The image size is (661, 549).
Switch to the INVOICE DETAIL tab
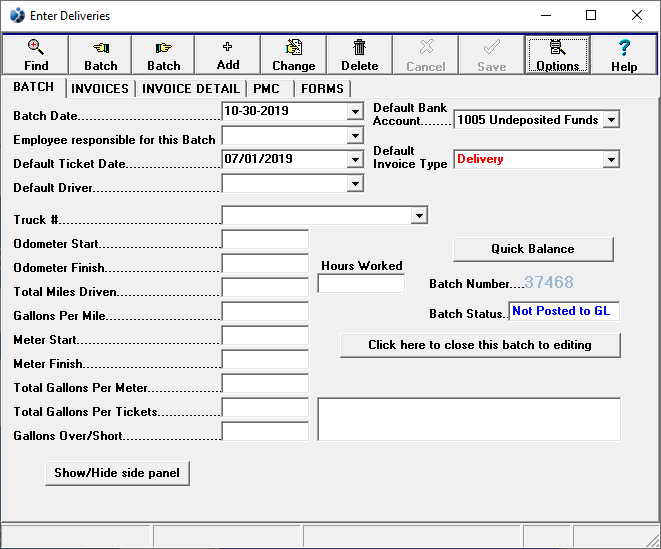[x=190, y=89]
